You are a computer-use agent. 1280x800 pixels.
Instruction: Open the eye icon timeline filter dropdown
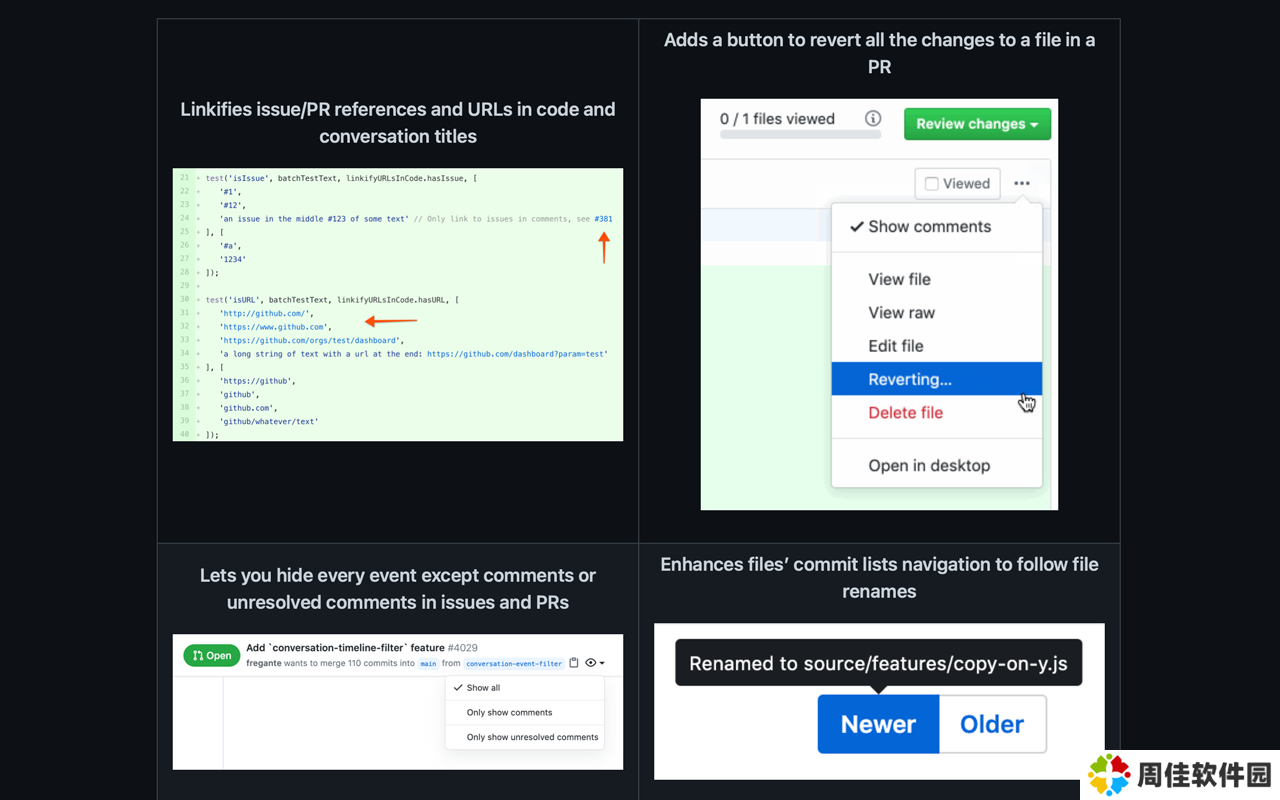pos(594,663)
